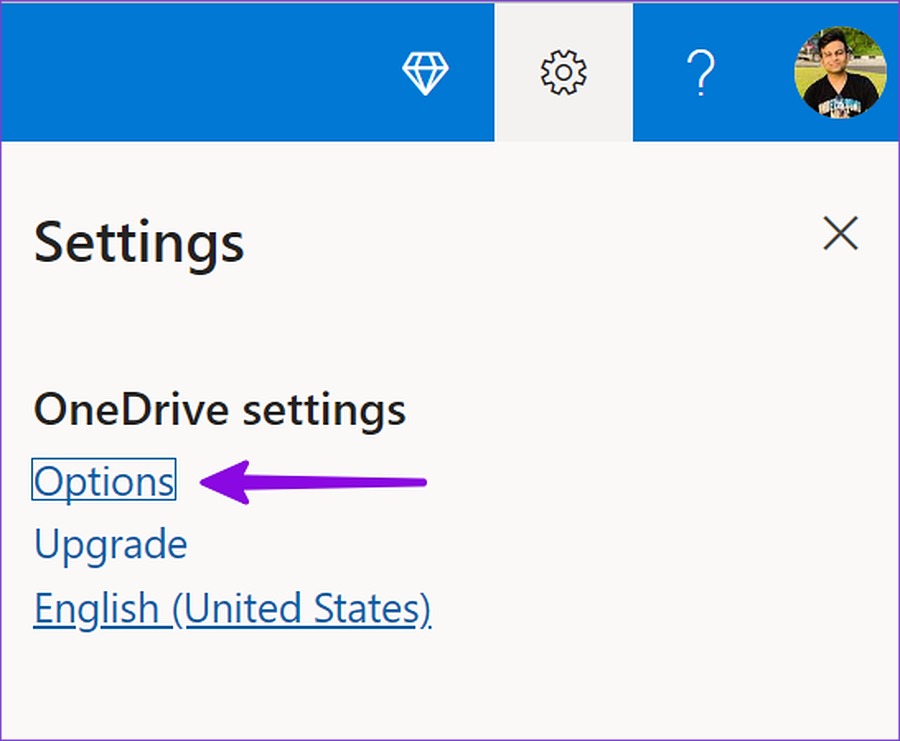Select the Settings panel title
The height and width of the screenshot is (741, 900).
click(x=139, y=243)
